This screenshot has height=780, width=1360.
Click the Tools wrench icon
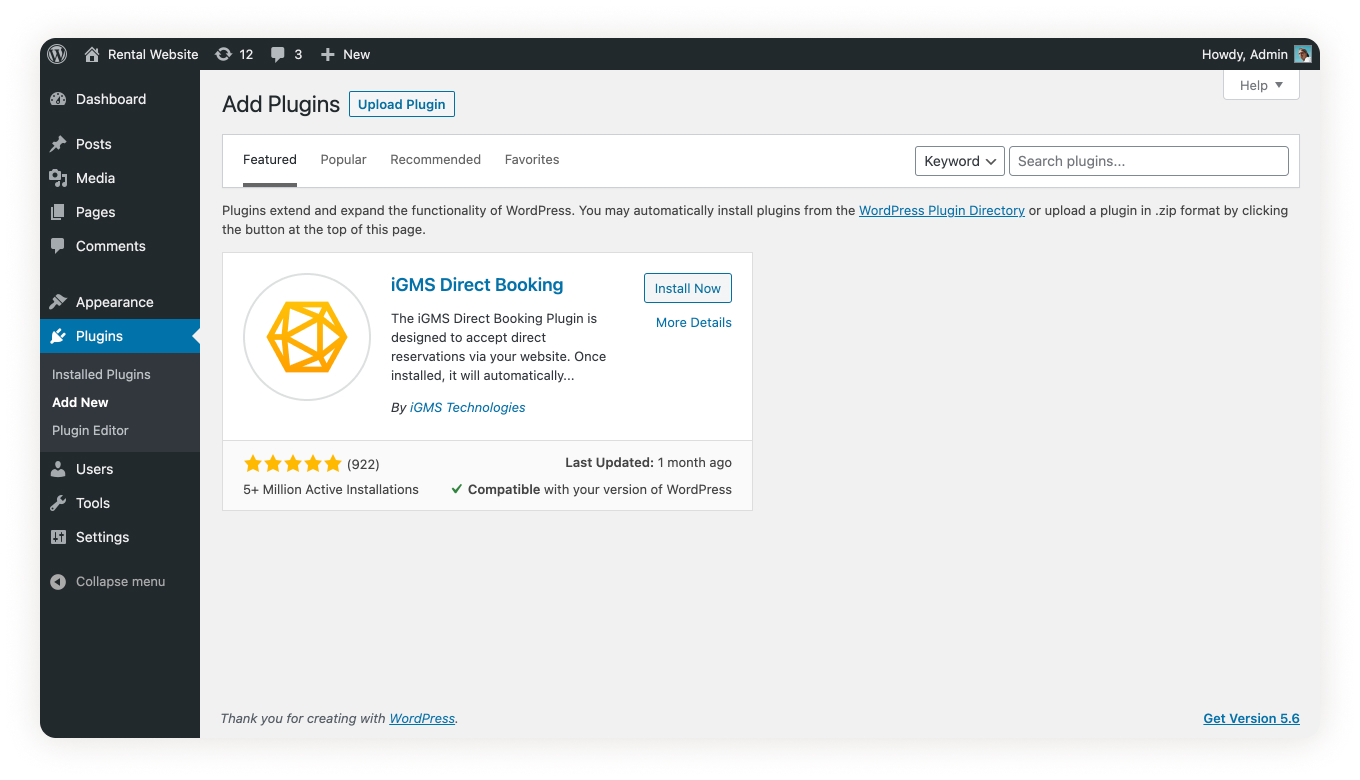[58, 503]
